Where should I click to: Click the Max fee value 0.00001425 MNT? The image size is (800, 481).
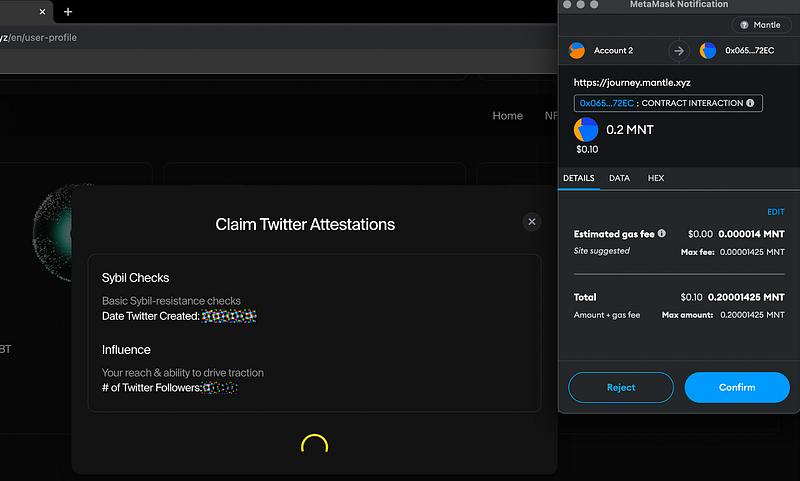(x=752, y=252)
